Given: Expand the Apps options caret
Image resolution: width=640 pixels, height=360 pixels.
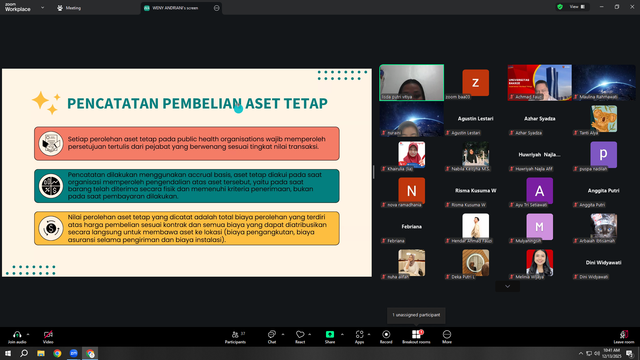Looking at the screenshot, I should 369,334.
